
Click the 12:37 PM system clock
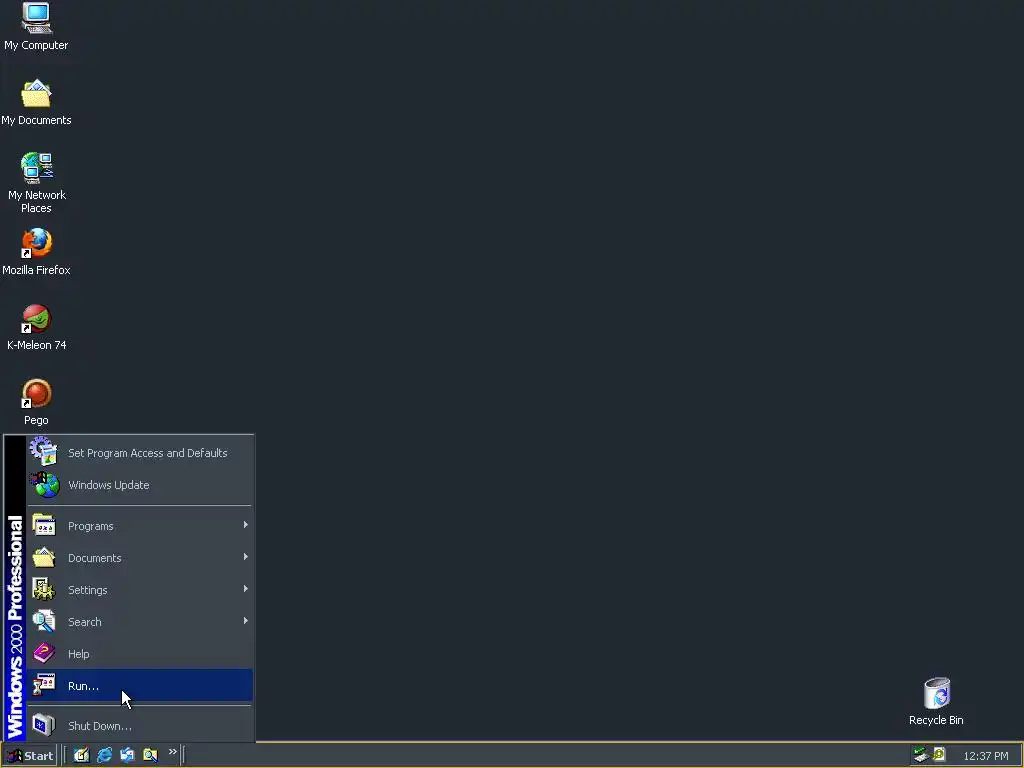(985, 756)
